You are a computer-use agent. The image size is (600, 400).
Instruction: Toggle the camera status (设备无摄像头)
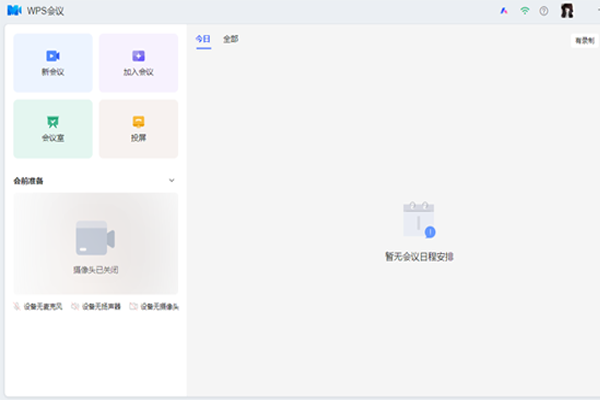click(153, 306)
